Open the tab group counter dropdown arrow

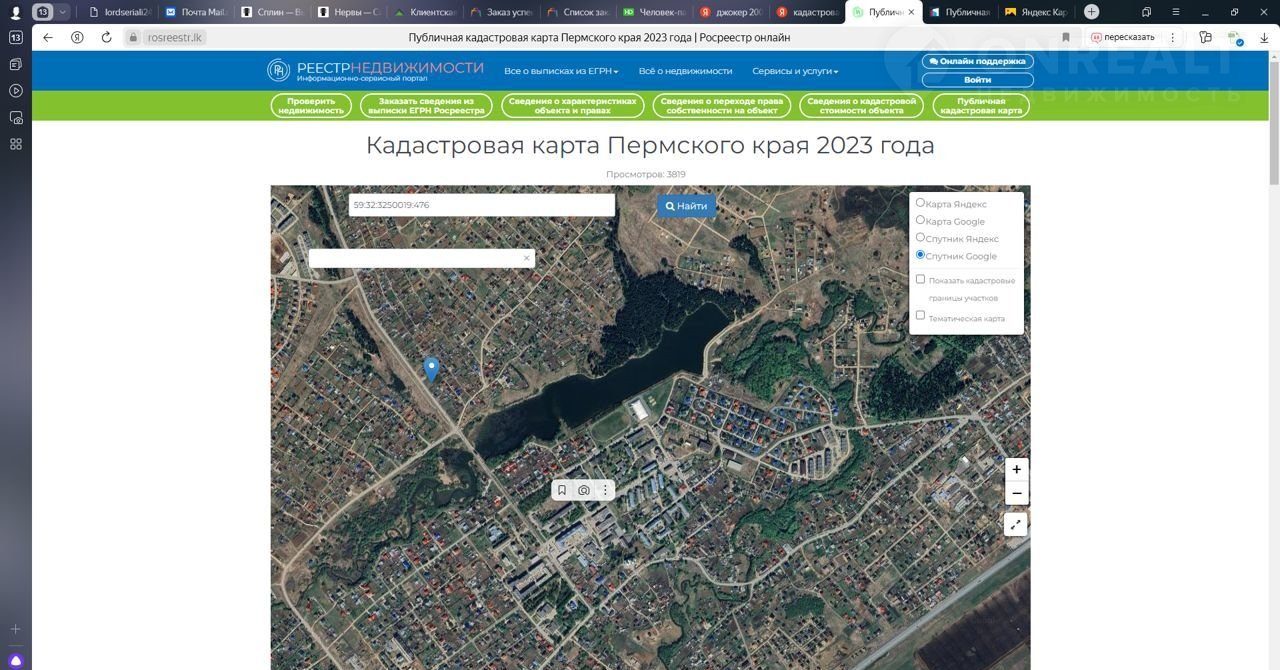63,12
